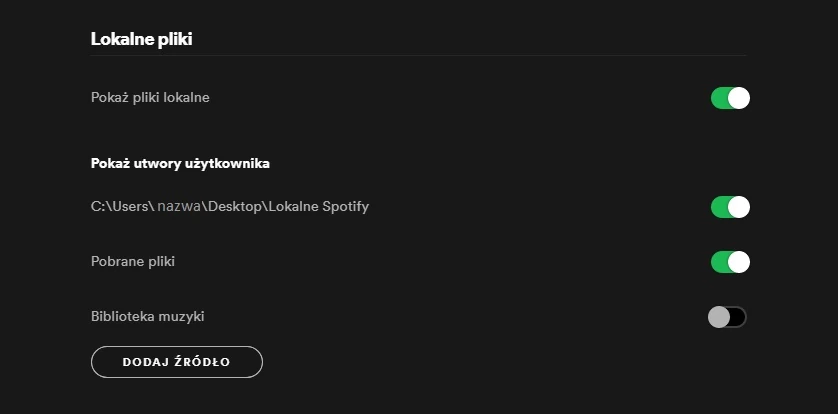Select the Pokaż utwory użytkownika subheading
This screenshot has width=838, height=414.
pyautogui.click(x=180, y=163)
